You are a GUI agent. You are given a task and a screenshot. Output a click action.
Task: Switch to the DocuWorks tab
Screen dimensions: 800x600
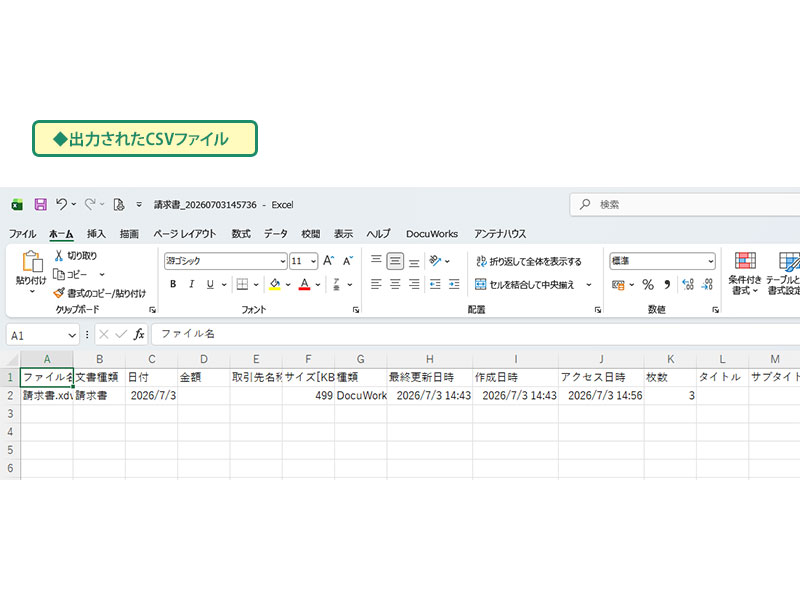432,234
